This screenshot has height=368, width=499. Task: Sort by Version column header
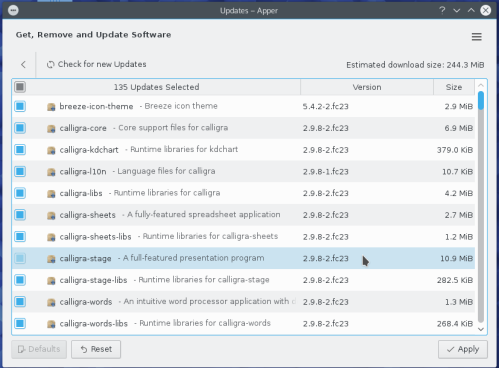pos(367,87)
